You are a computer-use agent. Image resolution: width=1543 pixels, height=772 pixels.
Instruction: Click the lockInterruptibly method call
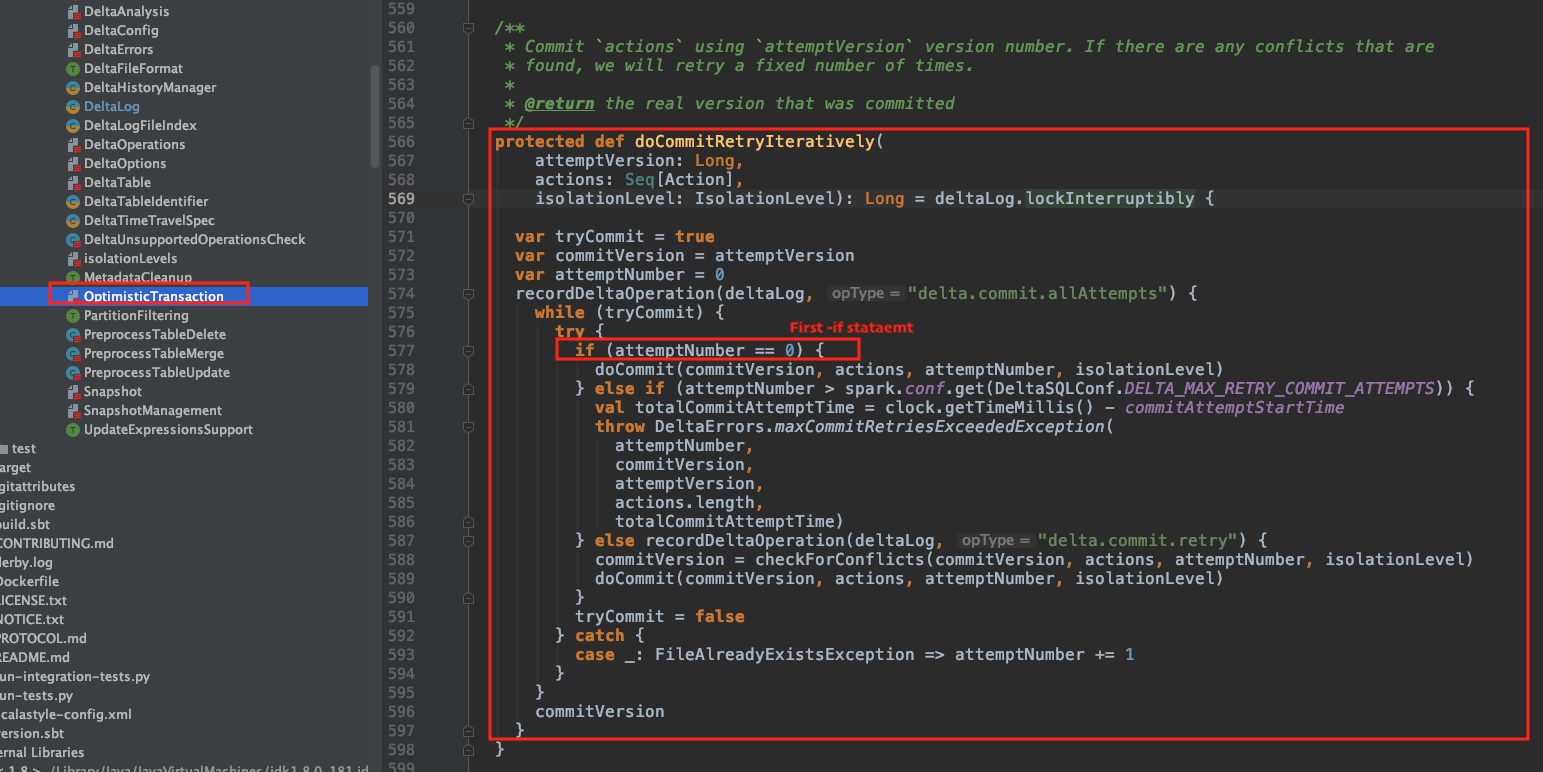[x=1110, y=198]
